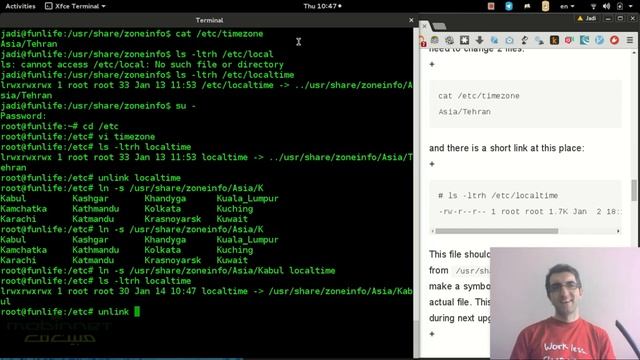This screenshot has width=640, height=360.
Task: Click the code block horizontal scrollbar
Action: [x=496, y=231]
